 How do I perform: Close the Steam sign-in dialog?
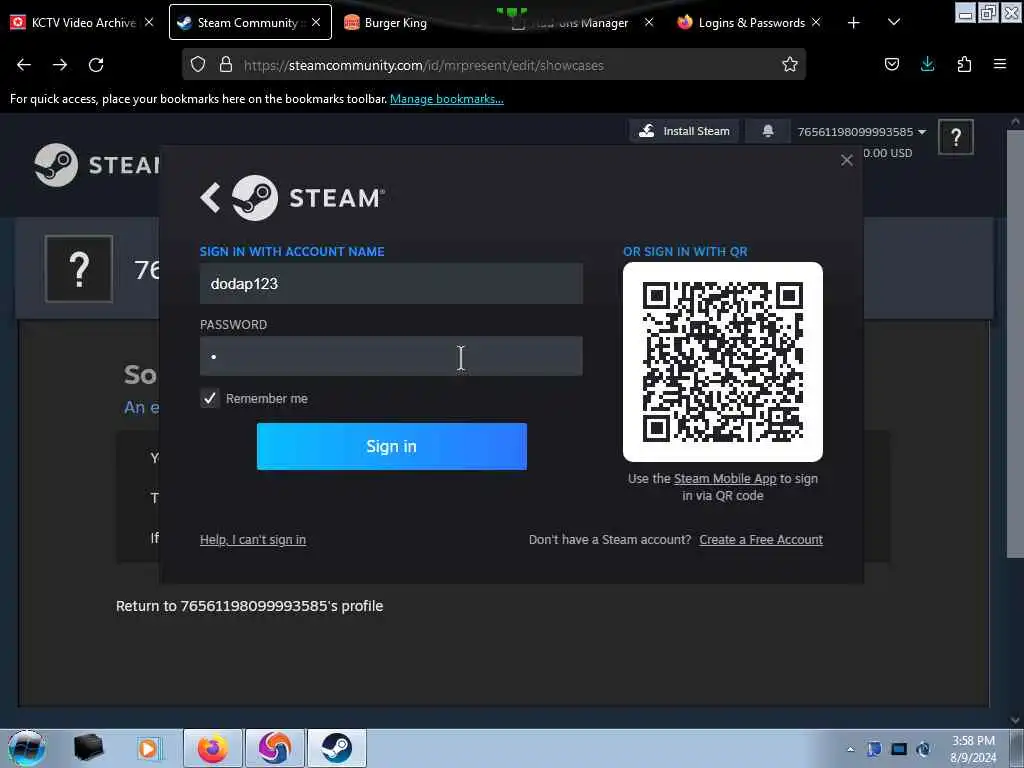(x=847, y=160)
